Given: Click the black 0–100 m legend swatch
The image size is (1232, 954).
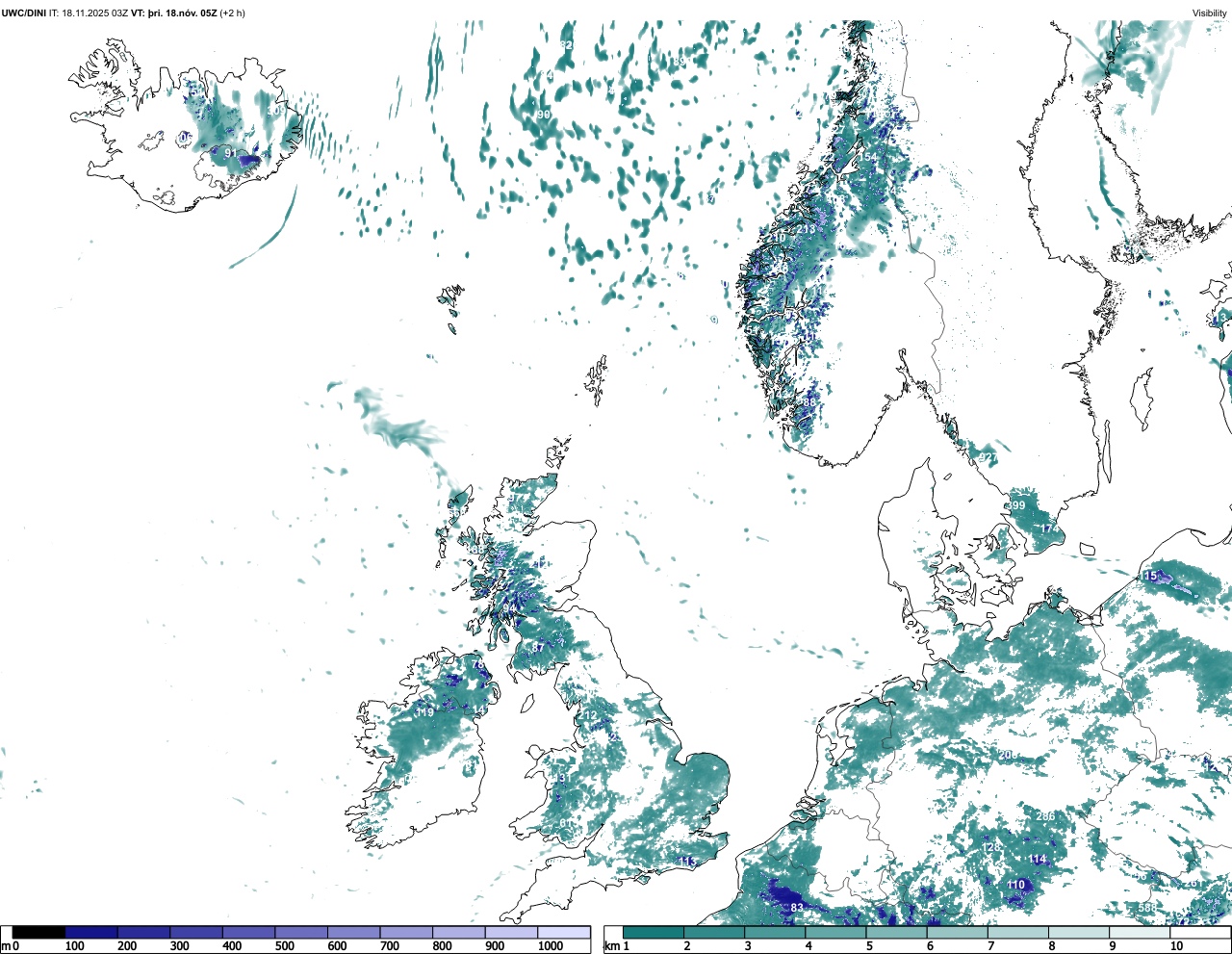Looking at the screenshot, I should coord(38,933).
